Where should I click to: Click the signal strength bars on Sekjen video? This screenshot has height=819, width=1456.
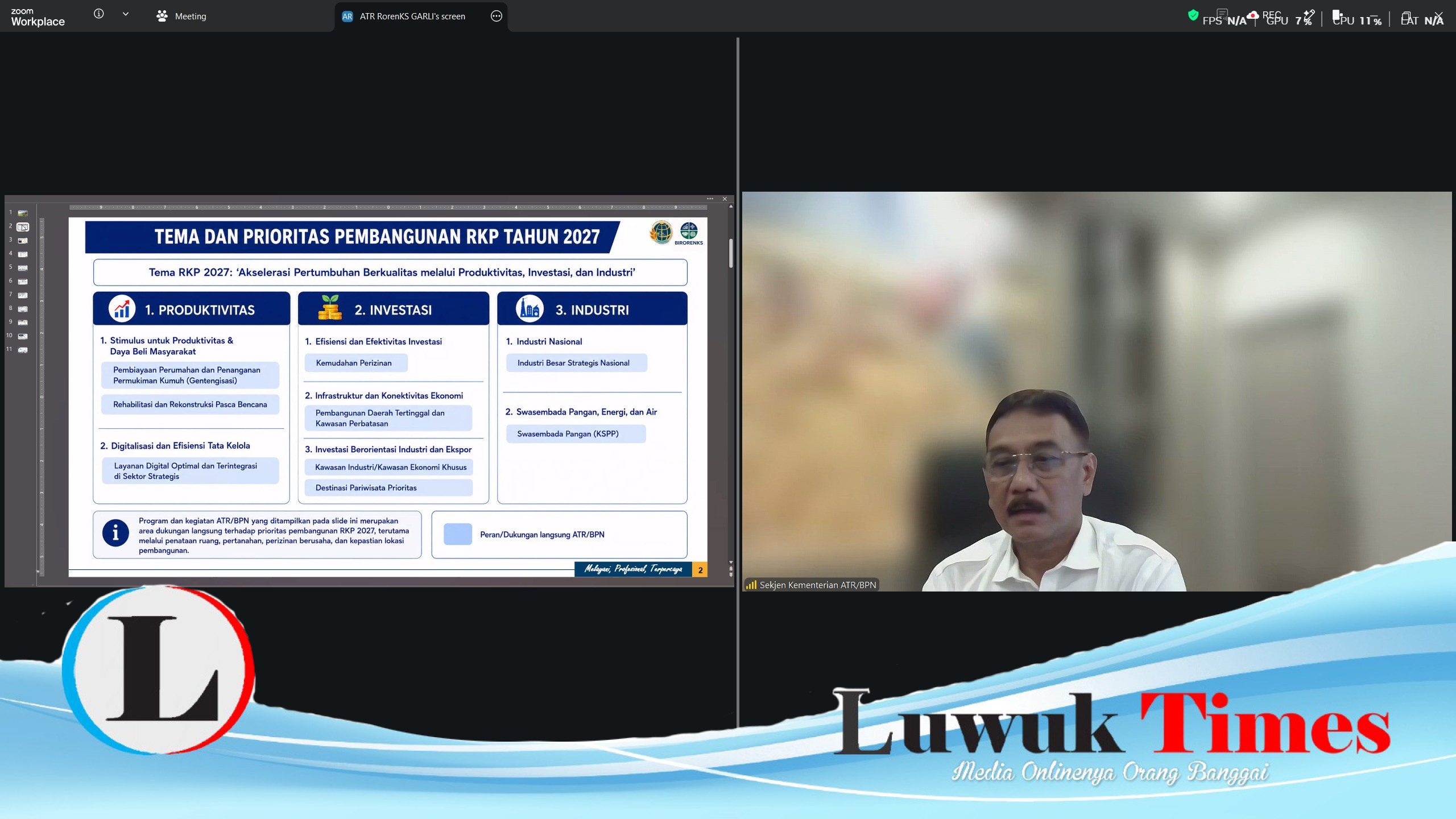pos(751,585)
